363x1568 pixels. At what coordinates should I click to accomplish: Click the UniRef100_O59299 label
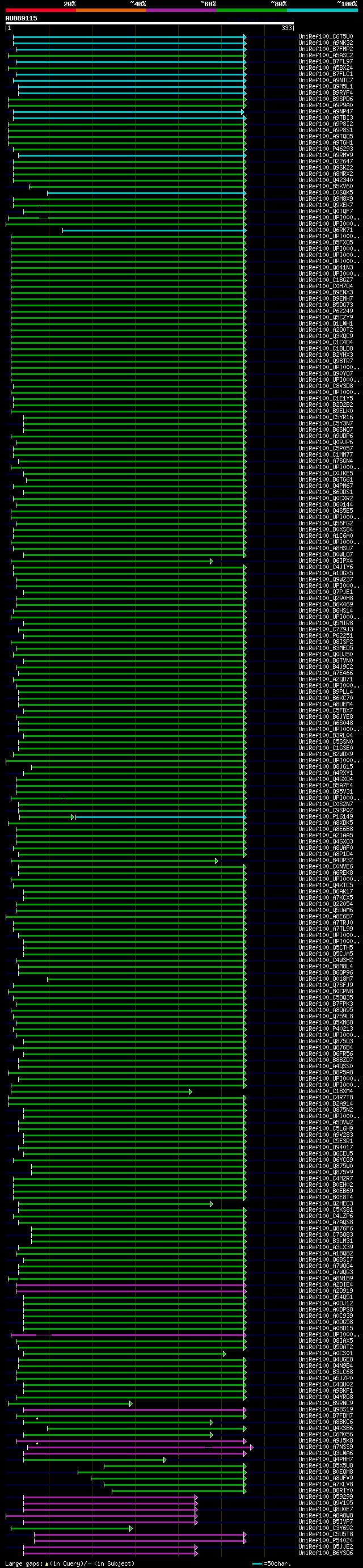point(325,1497)
